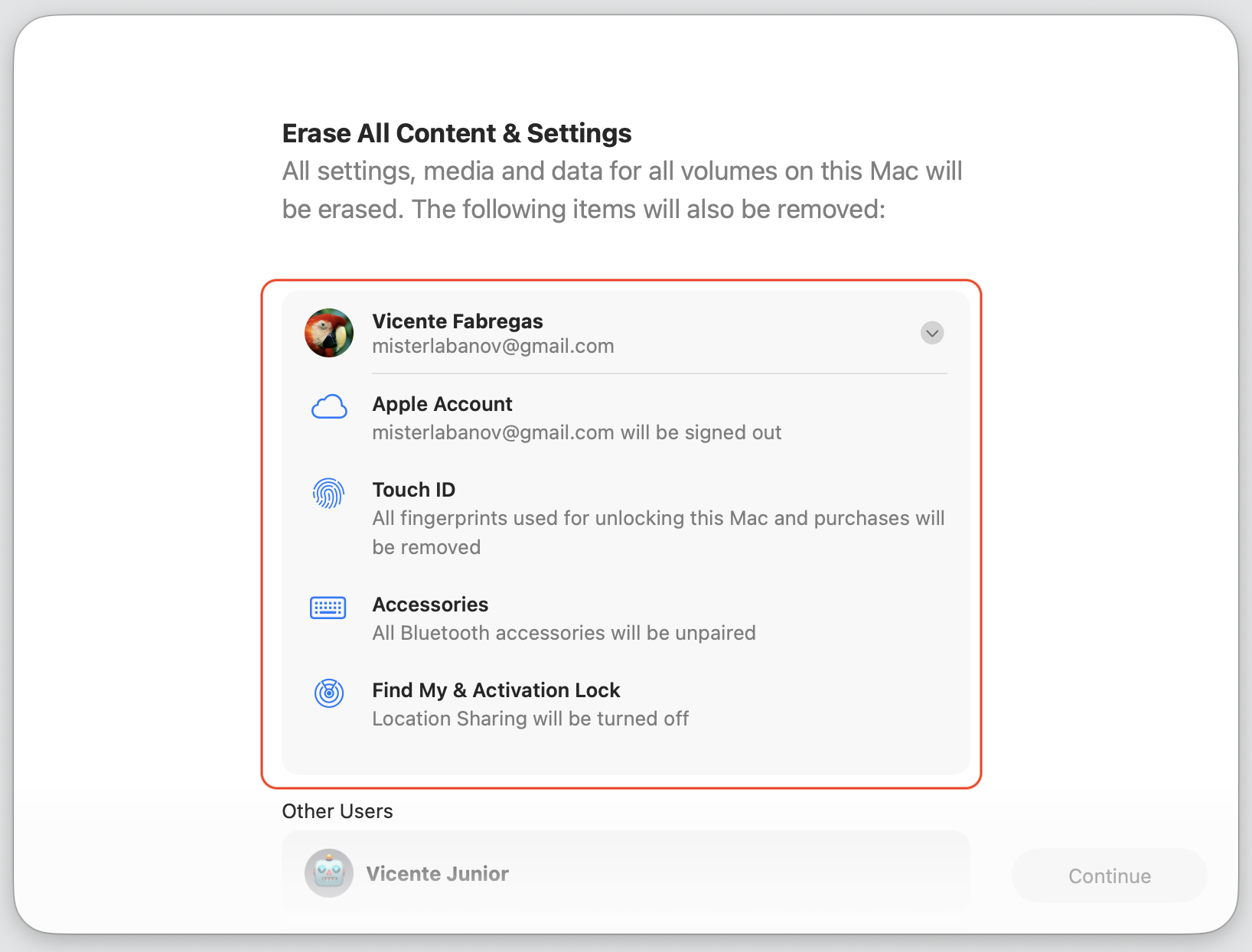Image resolution: width=1252 pixels, height=952 pixels.
Task: Click the Touch ID fingerprint icon
Action: (328, 494)
